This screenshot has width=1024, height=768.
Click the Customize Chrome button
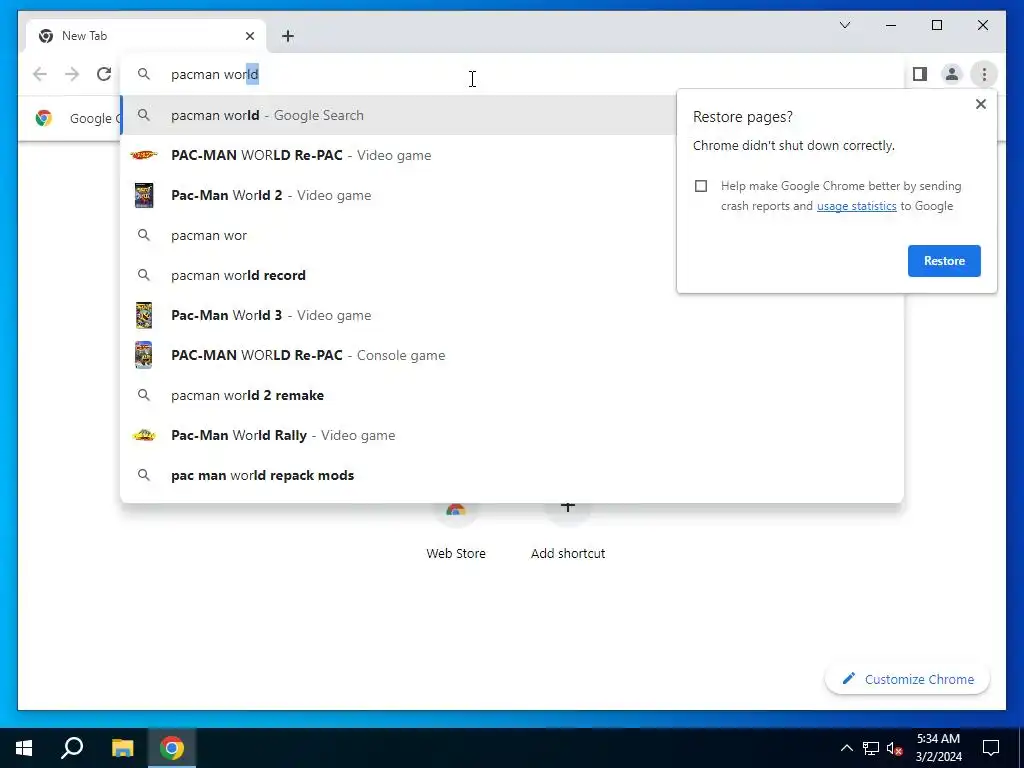point(908,679)
